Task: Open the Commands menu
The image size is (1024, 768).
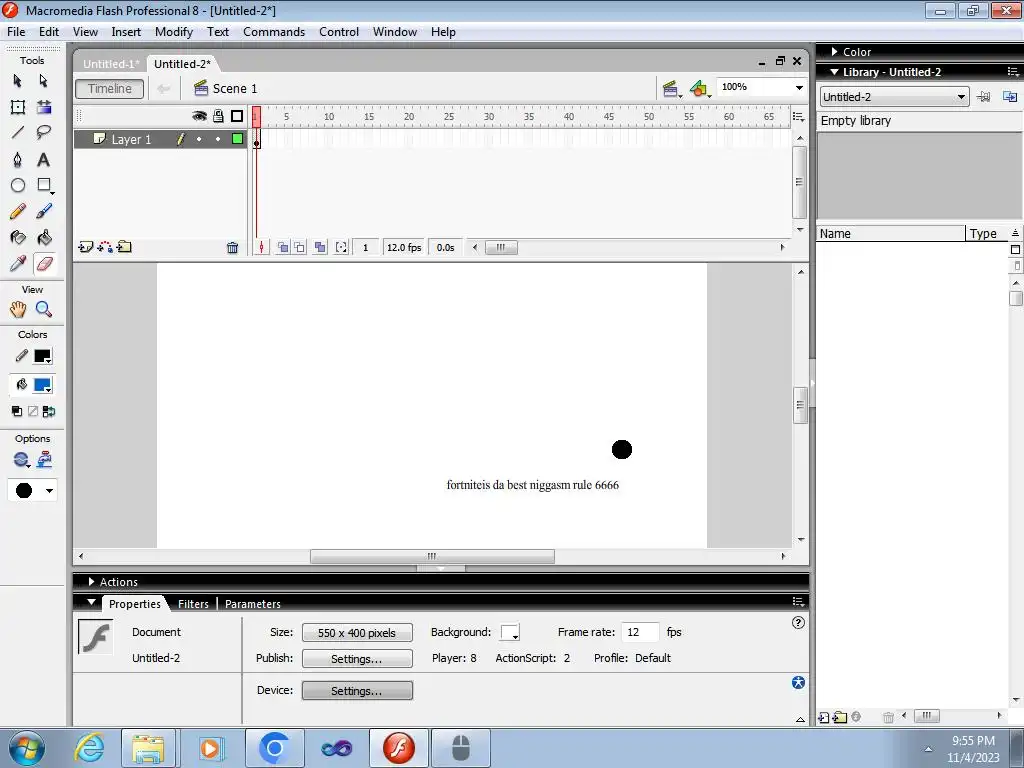Action: coord(274,31)
